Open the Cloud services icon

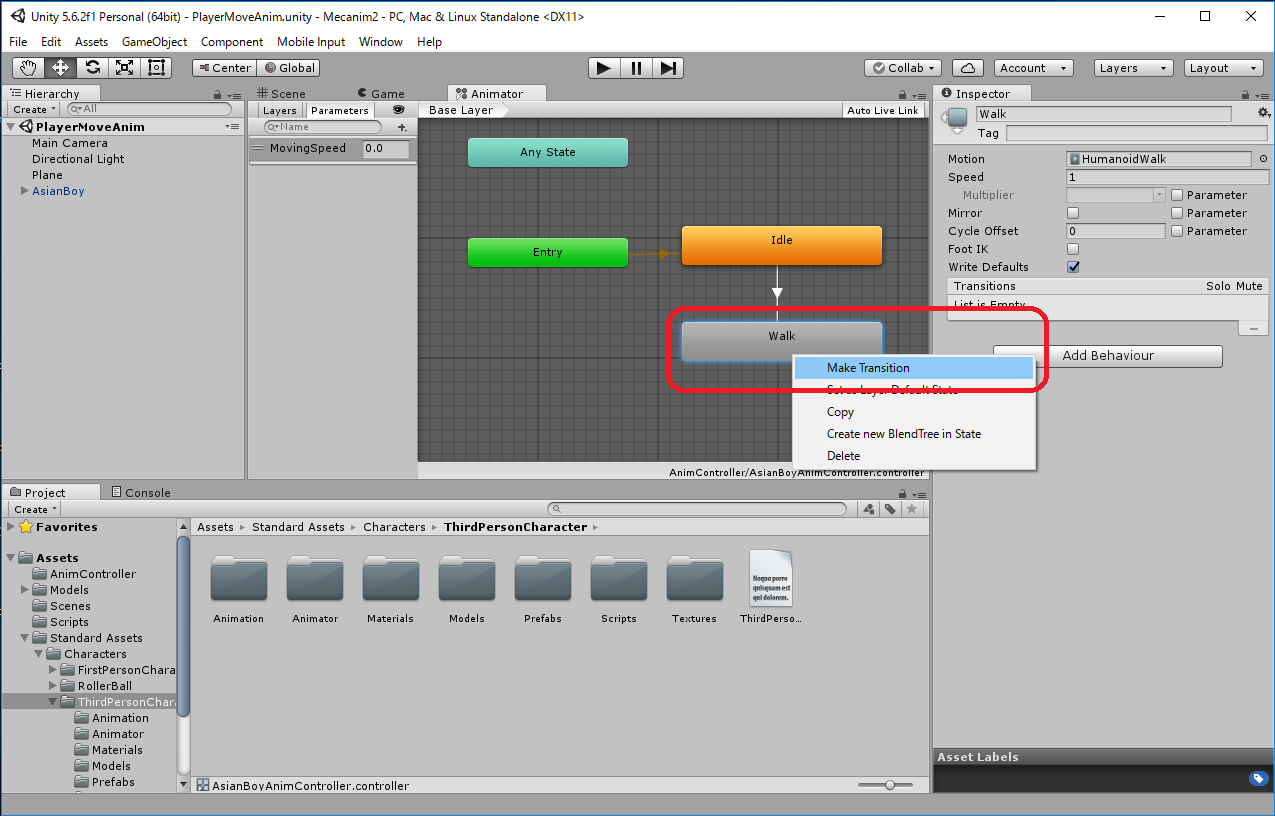[967, 68]
